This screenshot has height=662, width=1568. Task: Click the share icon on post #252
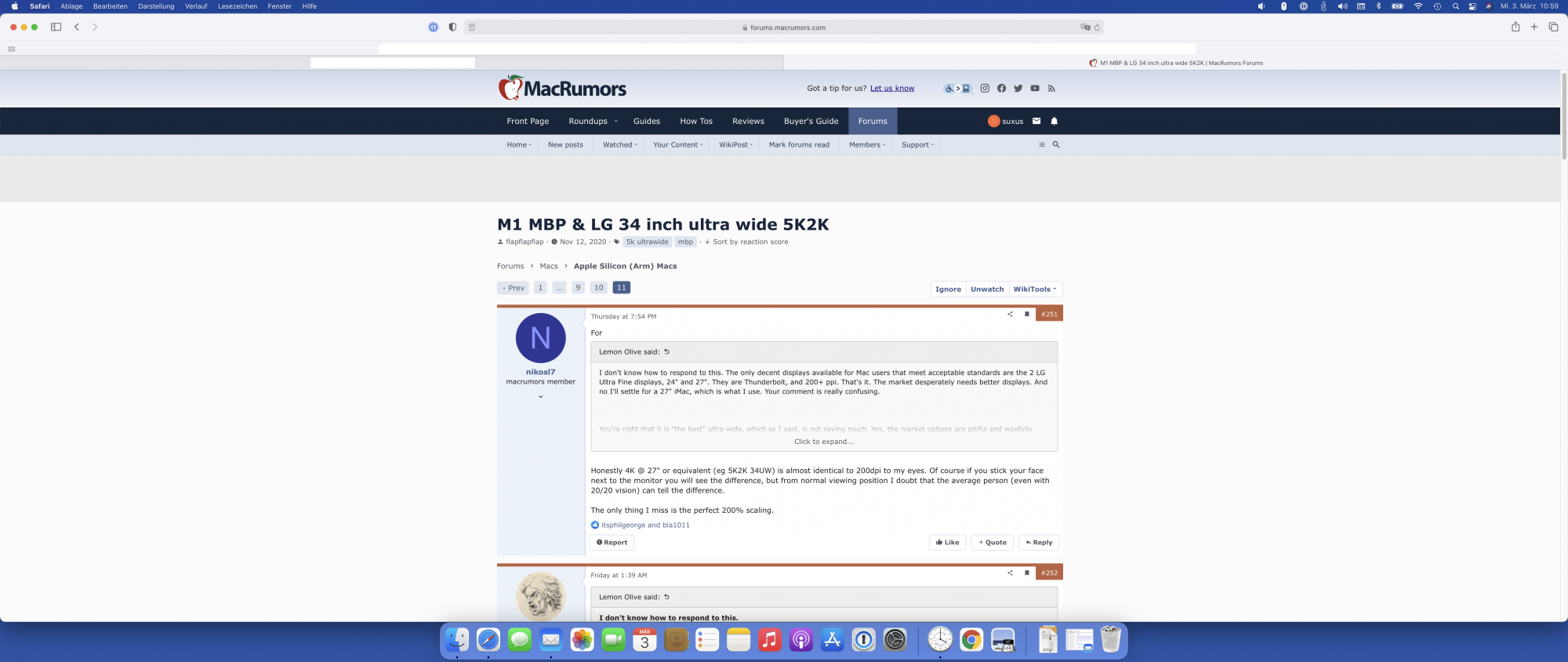[x=1010, y=573]
